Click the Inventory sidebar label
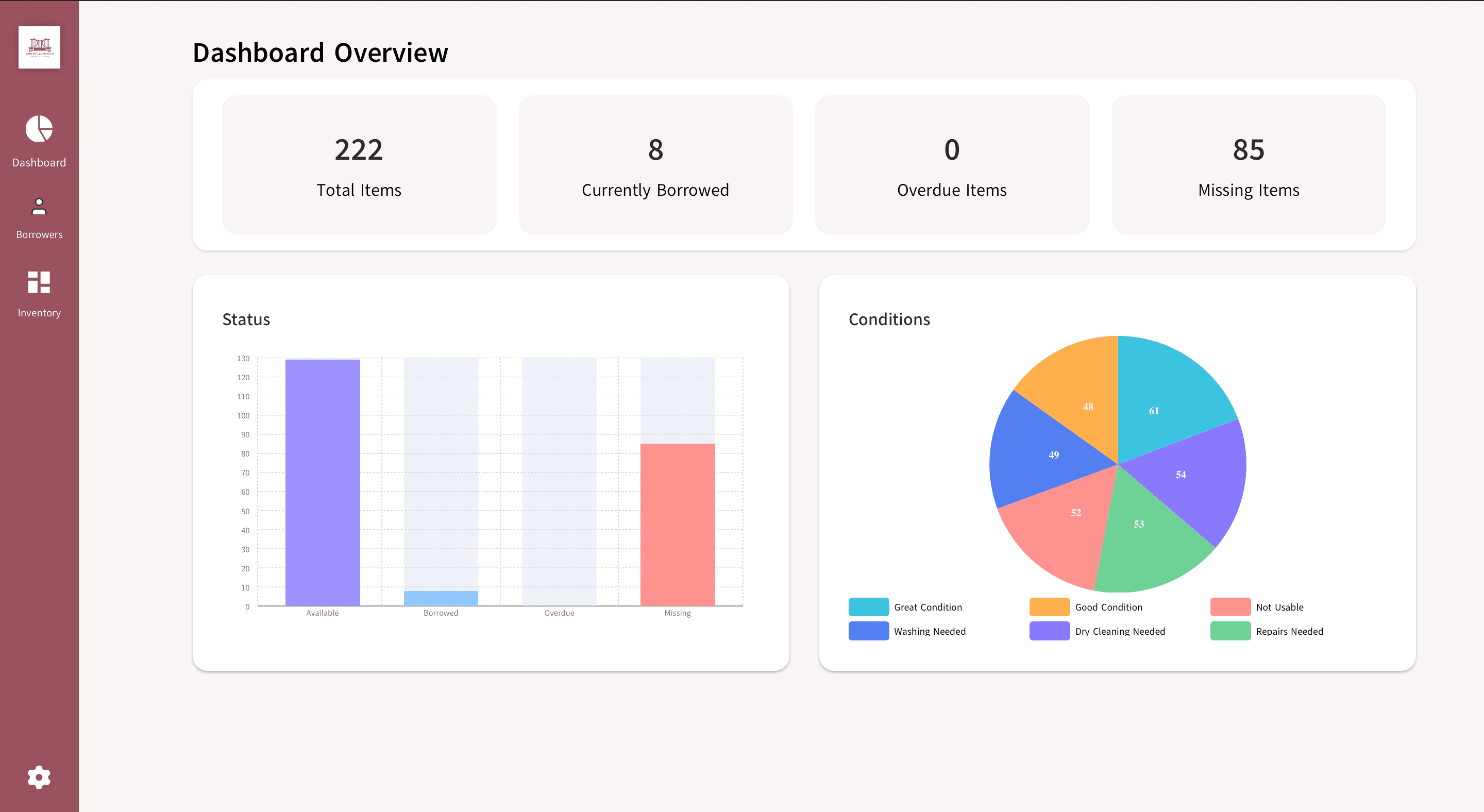 click(39, 313)
